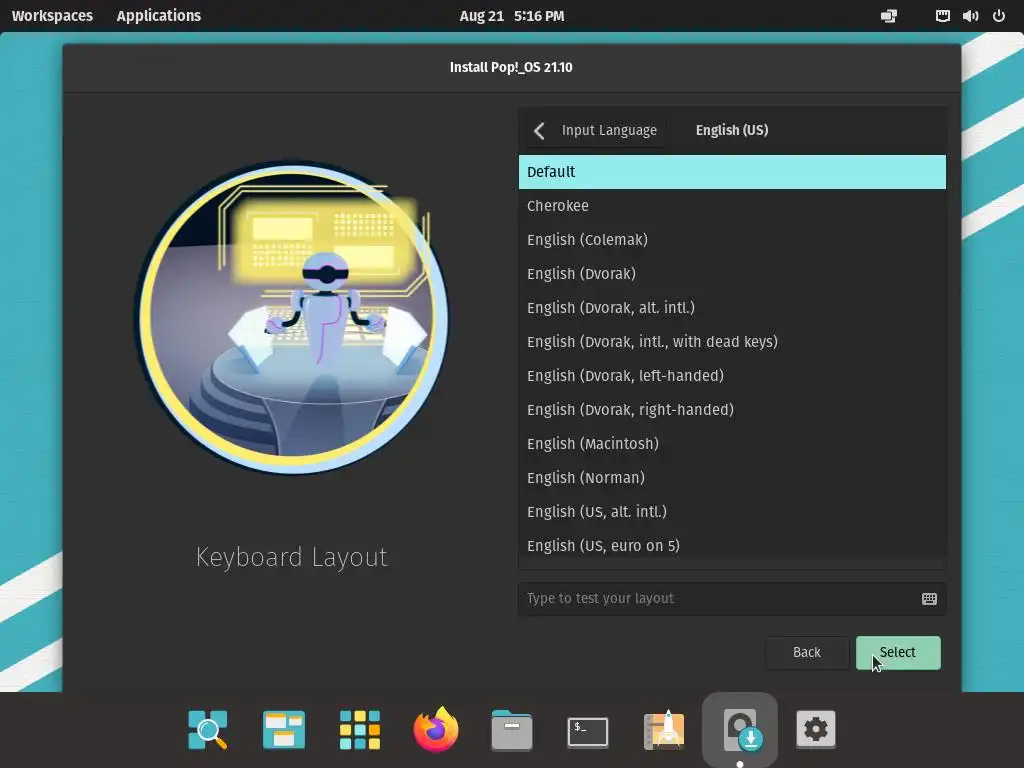
Task: Click the Select button
Action: [x=898, y=652]
